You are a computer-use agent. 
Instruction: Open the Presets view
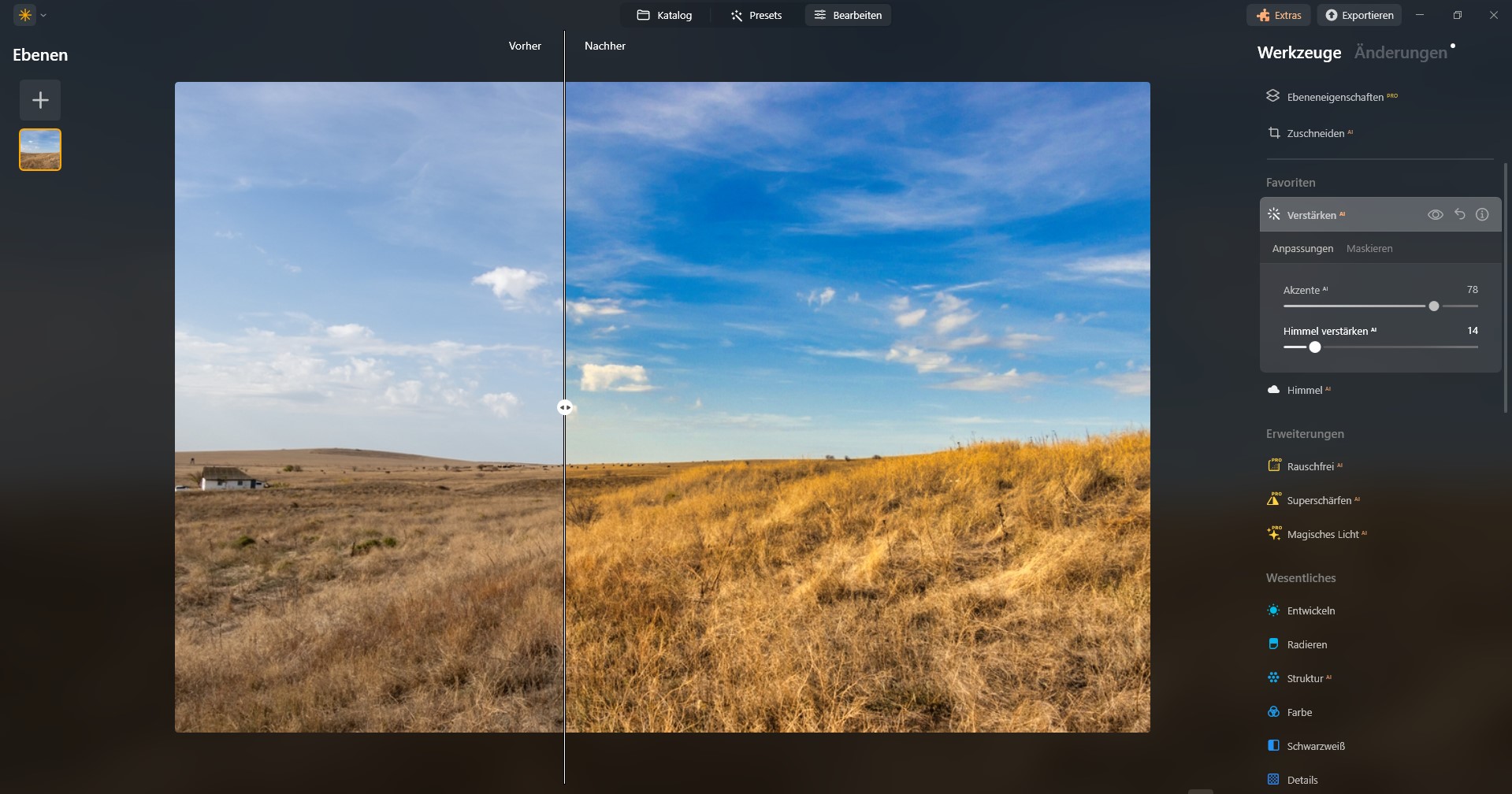[756, 14]
